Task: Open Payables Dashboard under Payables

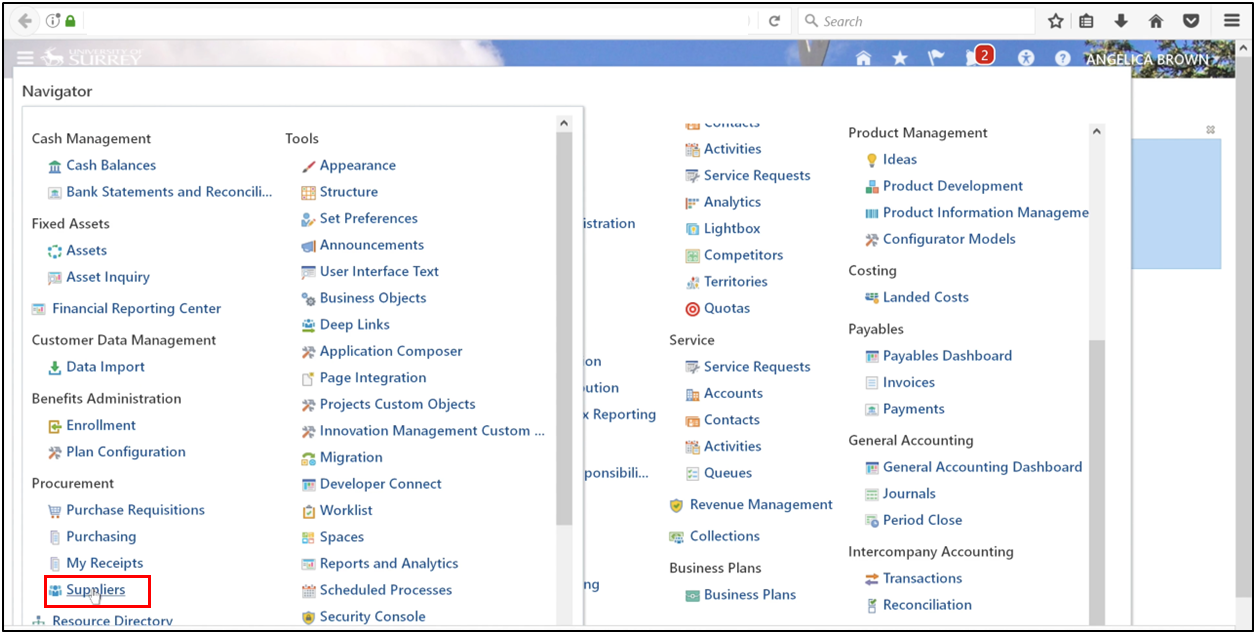Action: tap(947, 355)
